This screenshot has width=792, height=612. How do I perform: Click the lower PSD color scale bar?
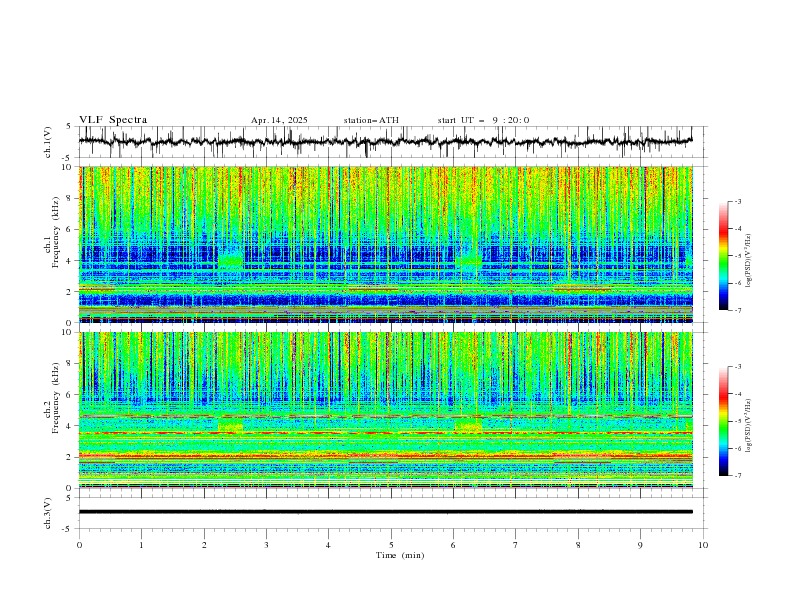point(723,421)
